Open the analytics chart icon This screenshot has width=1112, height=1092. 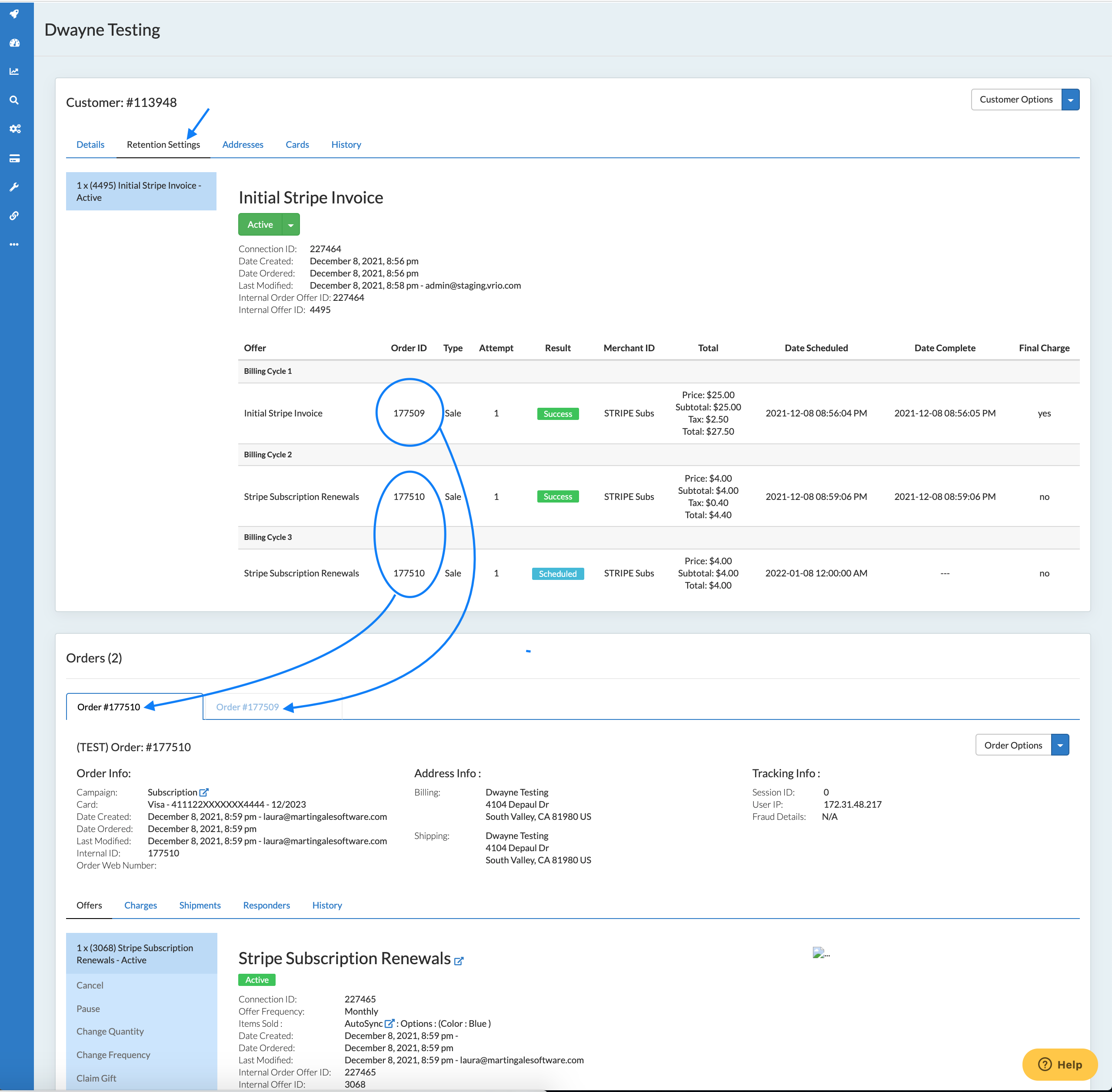(x=14, y=72)
